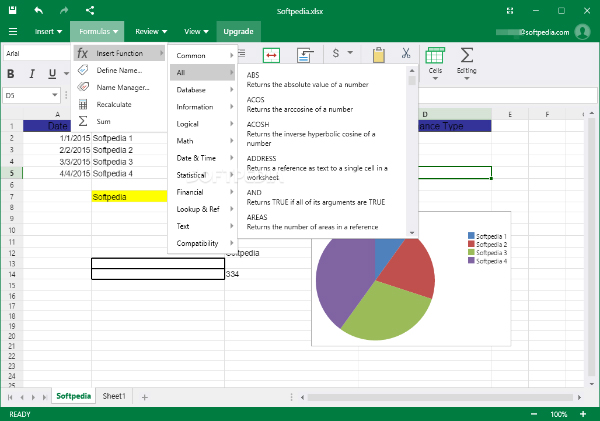This screenshot has height=421, width=600.
Task: Click the Cut scissors icon
Action: coord(406,54)
